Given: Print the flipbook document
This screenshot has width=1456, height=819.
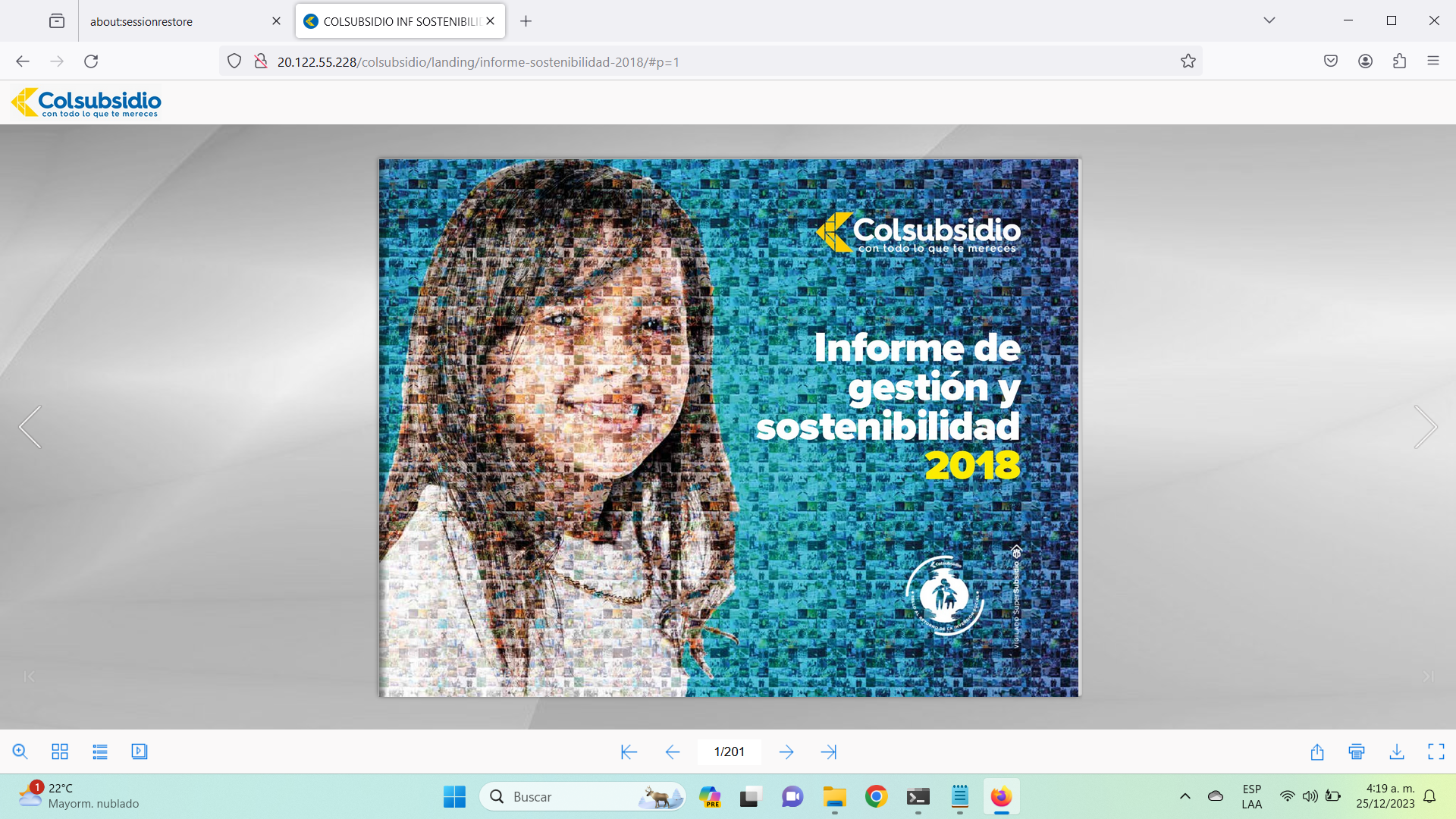Looking at the screenshot, I should [x=1357, y=752].
